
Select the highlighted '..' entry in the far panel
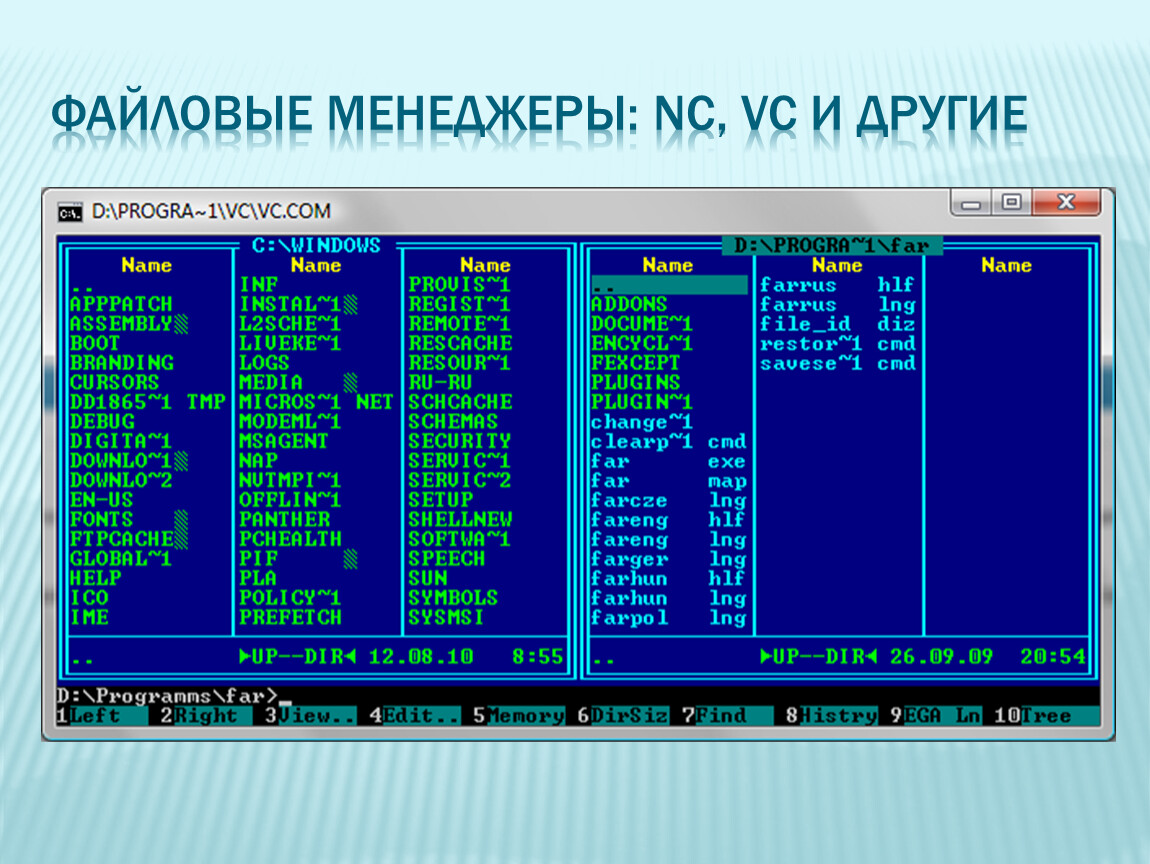(x=669, y=285)
